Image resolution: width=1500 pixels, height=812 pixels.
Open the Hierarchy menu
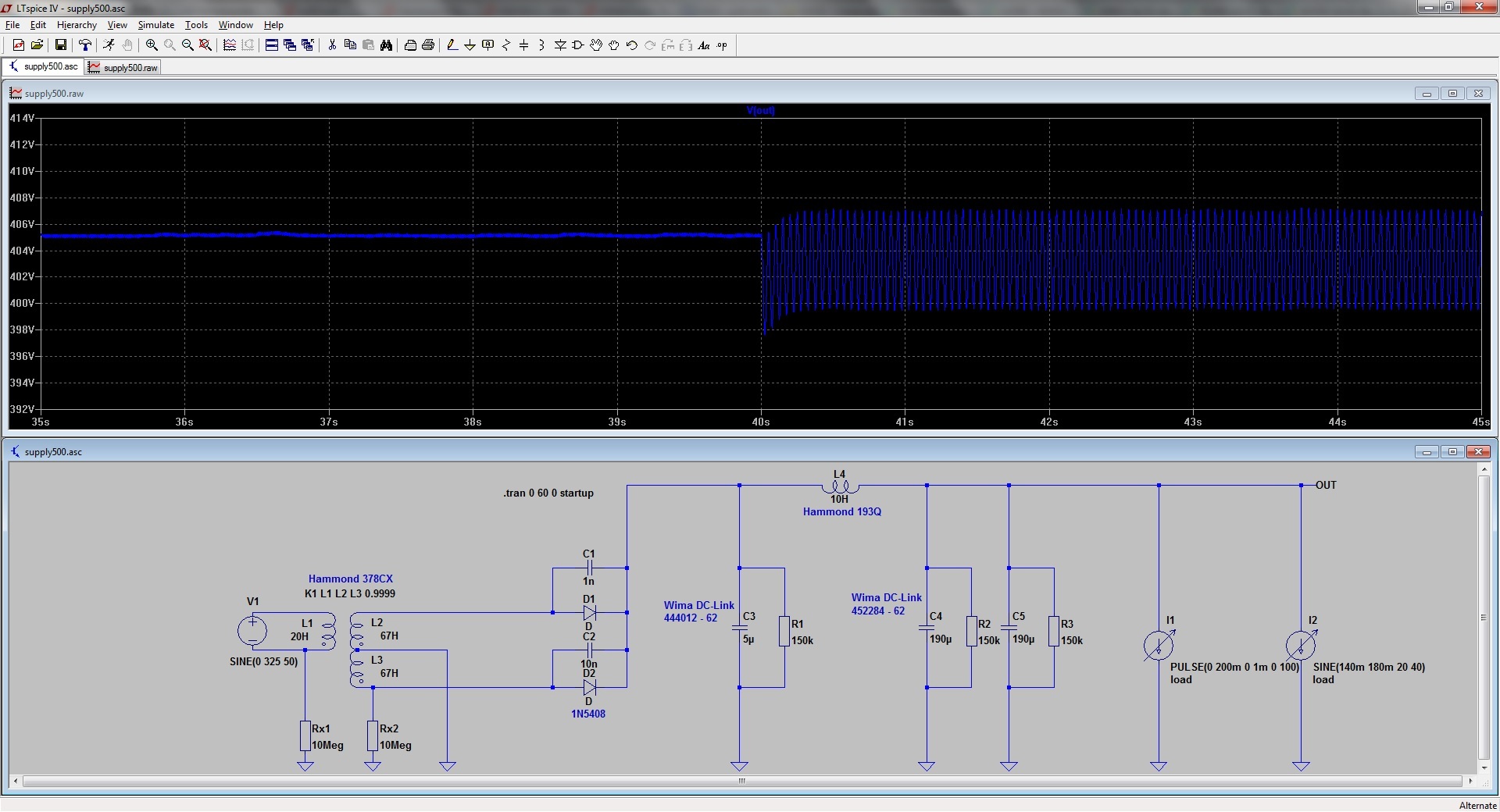(x=77, y=25)
